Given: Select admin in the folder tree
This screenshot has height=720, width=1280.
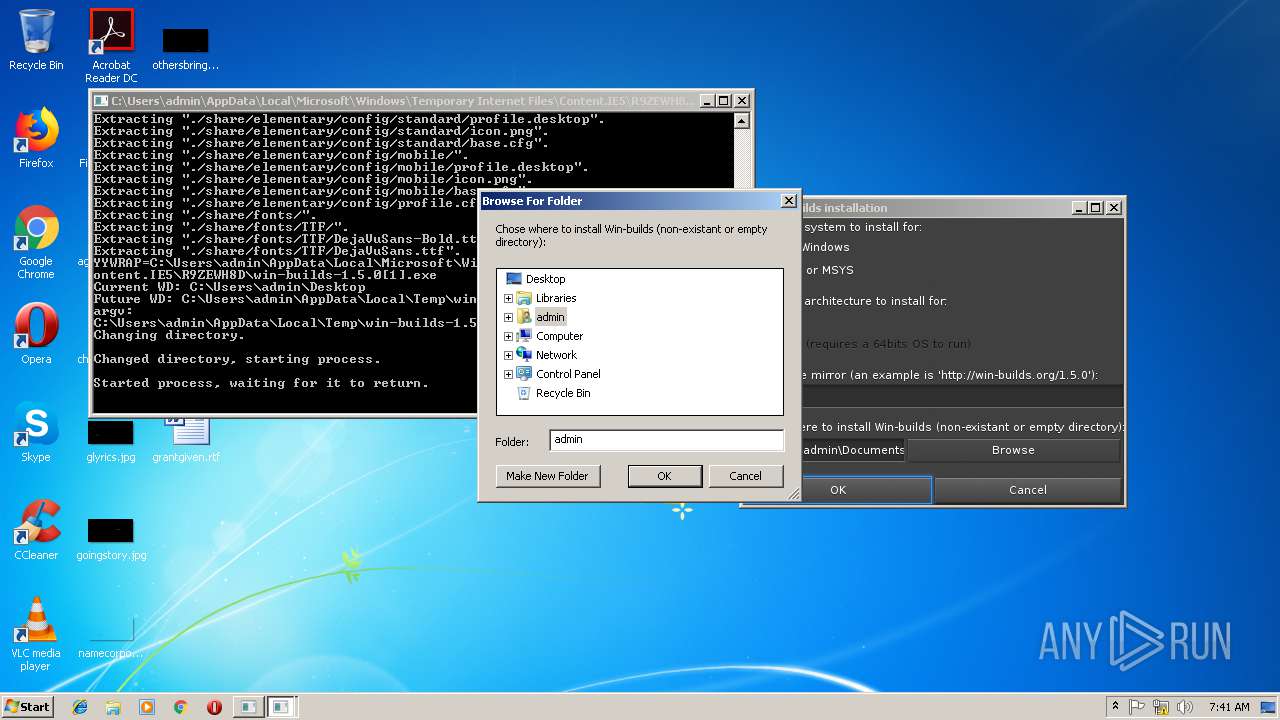Looking at the screenshot, I should point(550,317).
